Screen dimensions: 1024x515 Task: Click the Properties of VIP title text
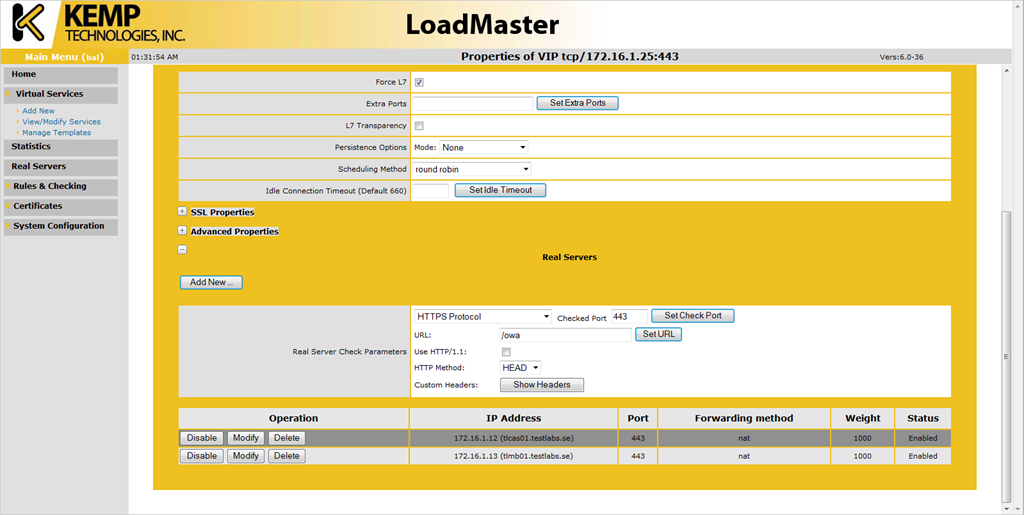569,57
